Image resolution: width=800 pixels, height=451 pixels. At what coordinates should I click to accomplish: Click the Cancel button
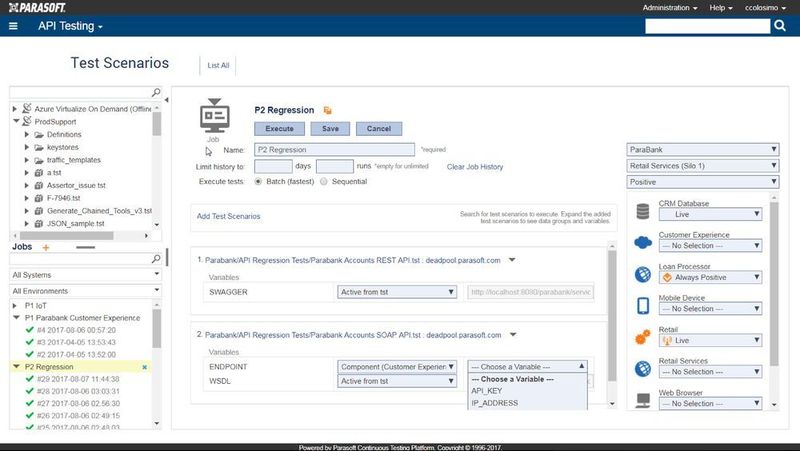coord(379,129)
